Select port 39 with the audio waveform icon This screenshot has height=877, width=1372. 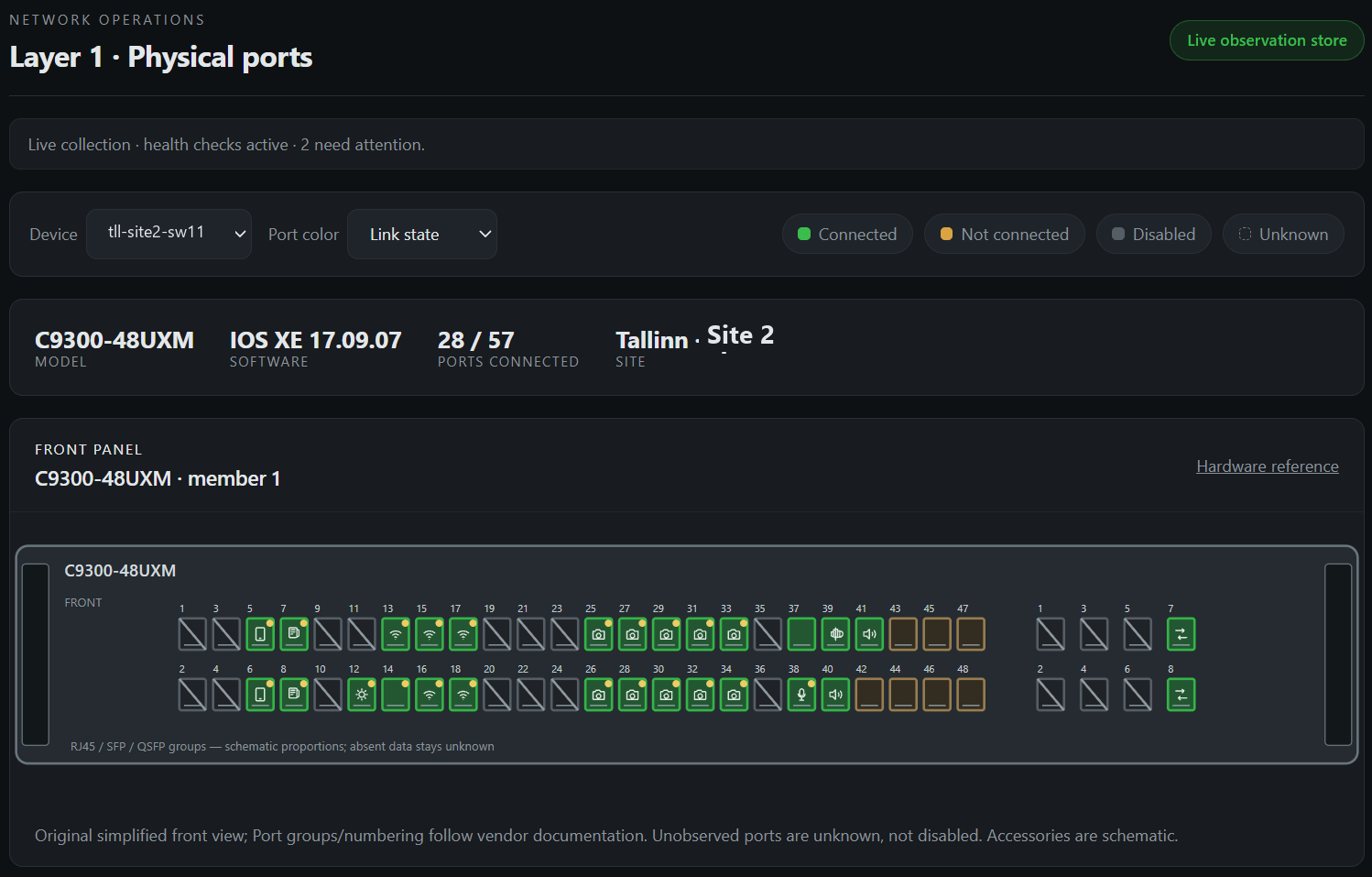[835, 634]
